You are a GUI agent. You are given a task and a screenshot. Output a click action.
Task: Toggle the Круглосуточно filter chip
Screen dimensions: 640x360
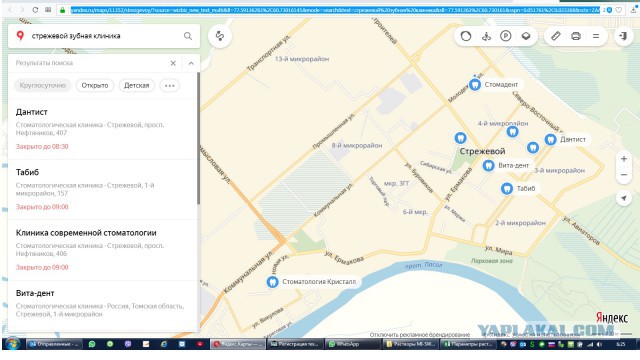coord(43,86)
